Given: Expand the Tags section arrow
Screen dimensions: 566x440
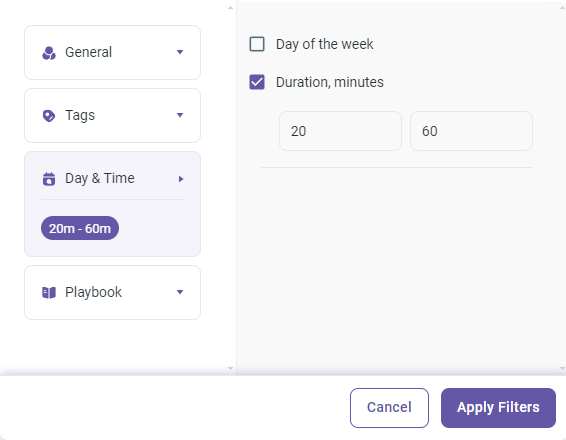Looking at the screenshot, I should tap(180, 116).
